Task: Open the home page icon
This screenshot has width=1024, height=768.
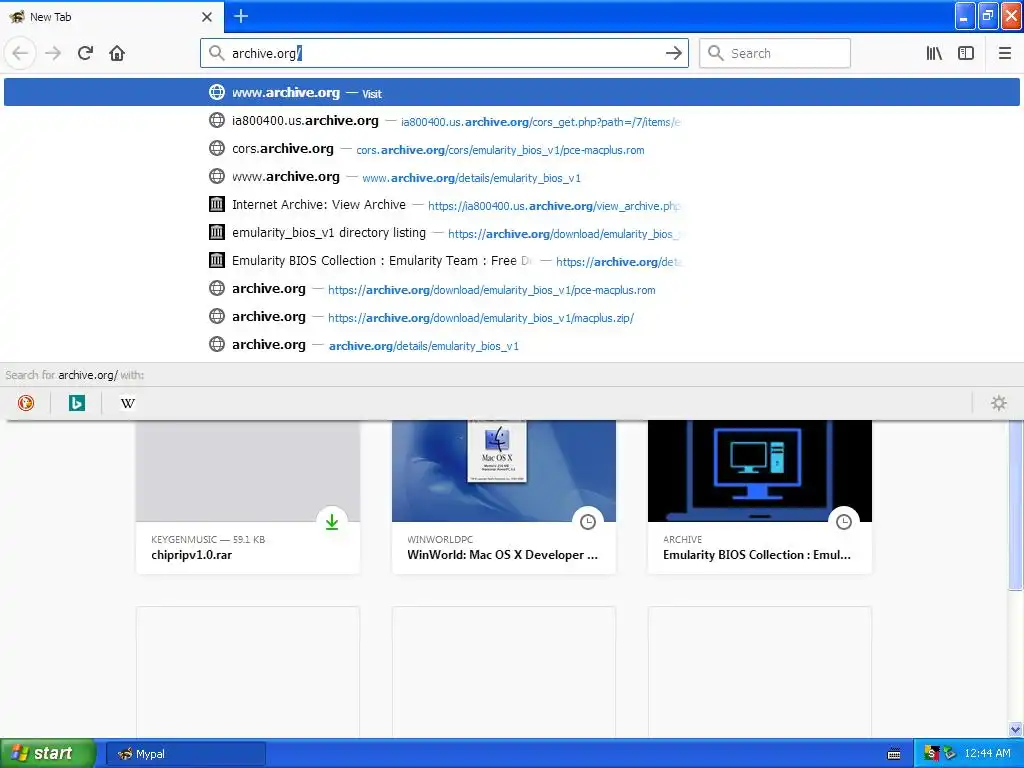Action: [x=117, y=53]
